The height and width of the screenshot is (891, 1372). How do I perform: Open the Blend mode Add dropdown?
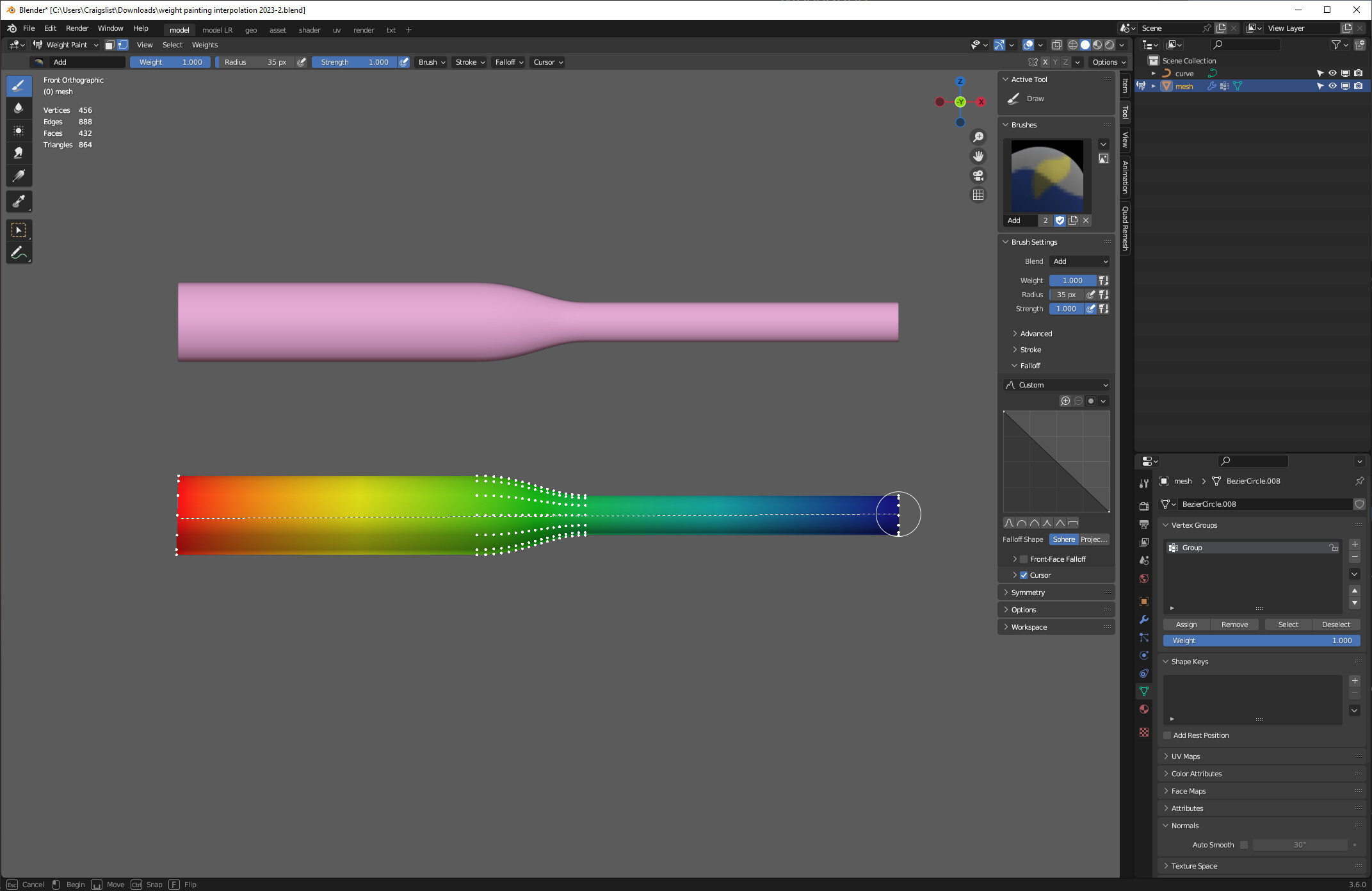(1080, 261)
